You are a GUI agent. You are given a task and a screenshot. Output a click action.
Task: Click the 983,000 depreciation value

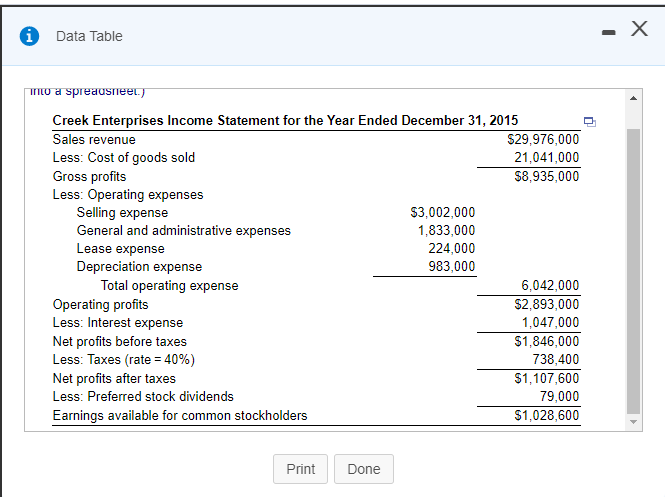click(x=452, y=266)
